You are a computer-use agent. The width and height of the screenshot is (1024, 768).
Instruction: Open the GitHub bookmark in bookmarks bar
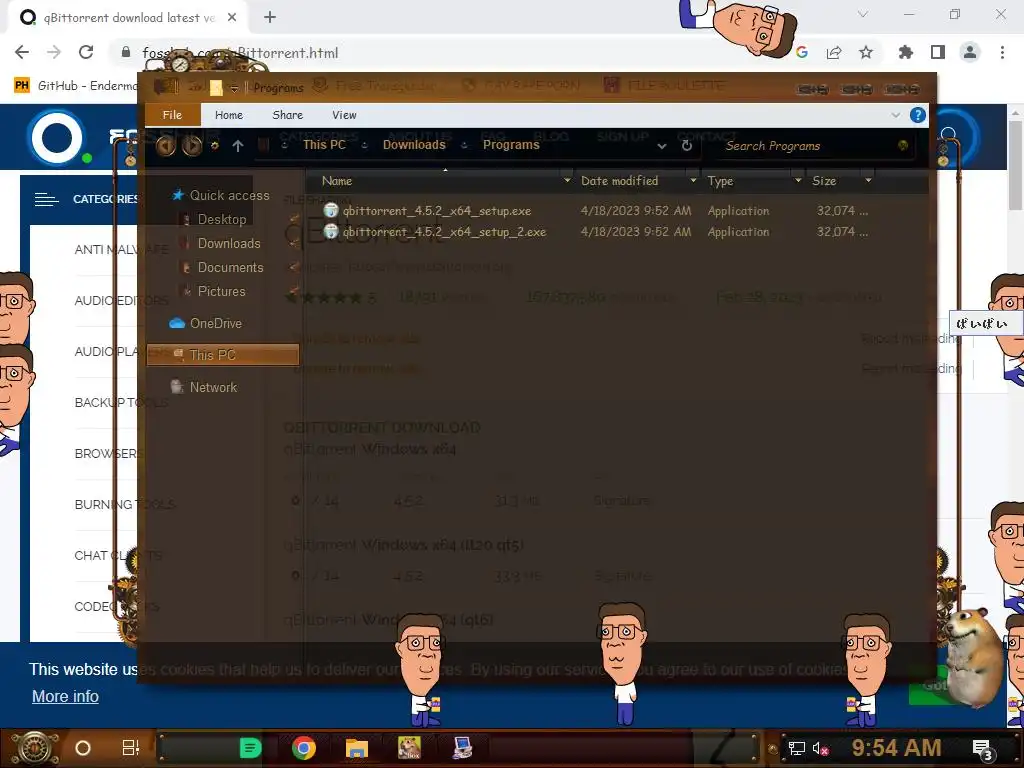pyautogui.click(x=75, y=86)
